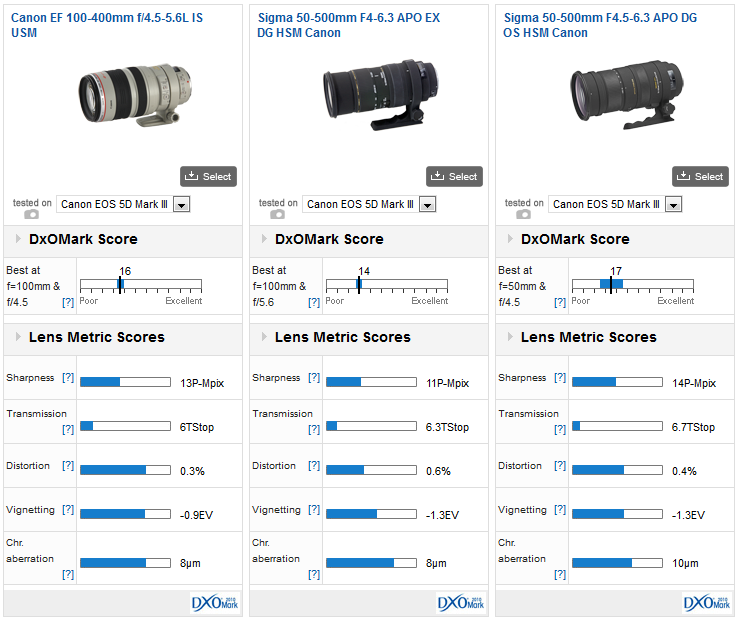
Task: Click the camera icon under tested on, Sigma EX column
Action: [x=277, y=214]
